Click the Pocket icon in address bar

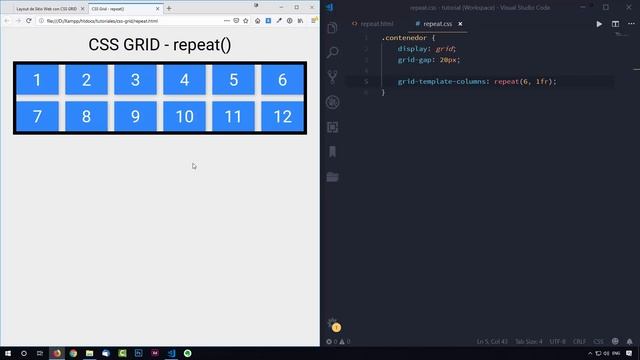point(236,20)
